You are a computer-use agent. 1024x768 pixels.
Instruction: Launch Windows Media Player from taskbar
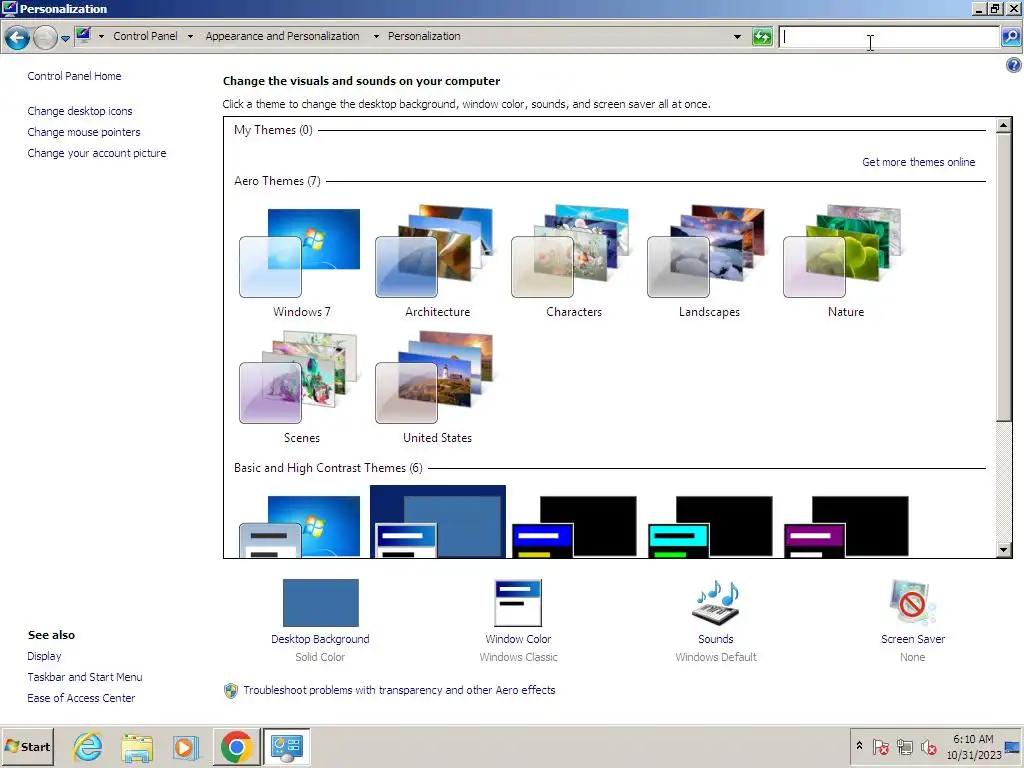(x=185, y=746)
